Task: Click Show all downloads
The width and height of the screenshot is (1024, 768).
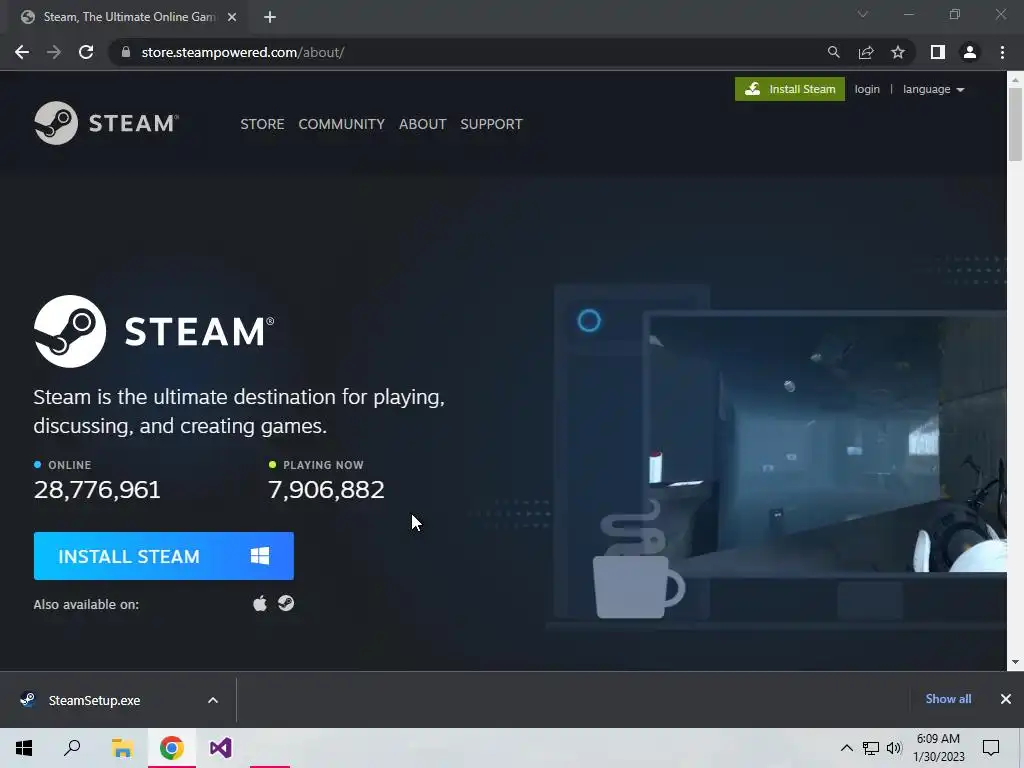Action: [x=948, y=699]
